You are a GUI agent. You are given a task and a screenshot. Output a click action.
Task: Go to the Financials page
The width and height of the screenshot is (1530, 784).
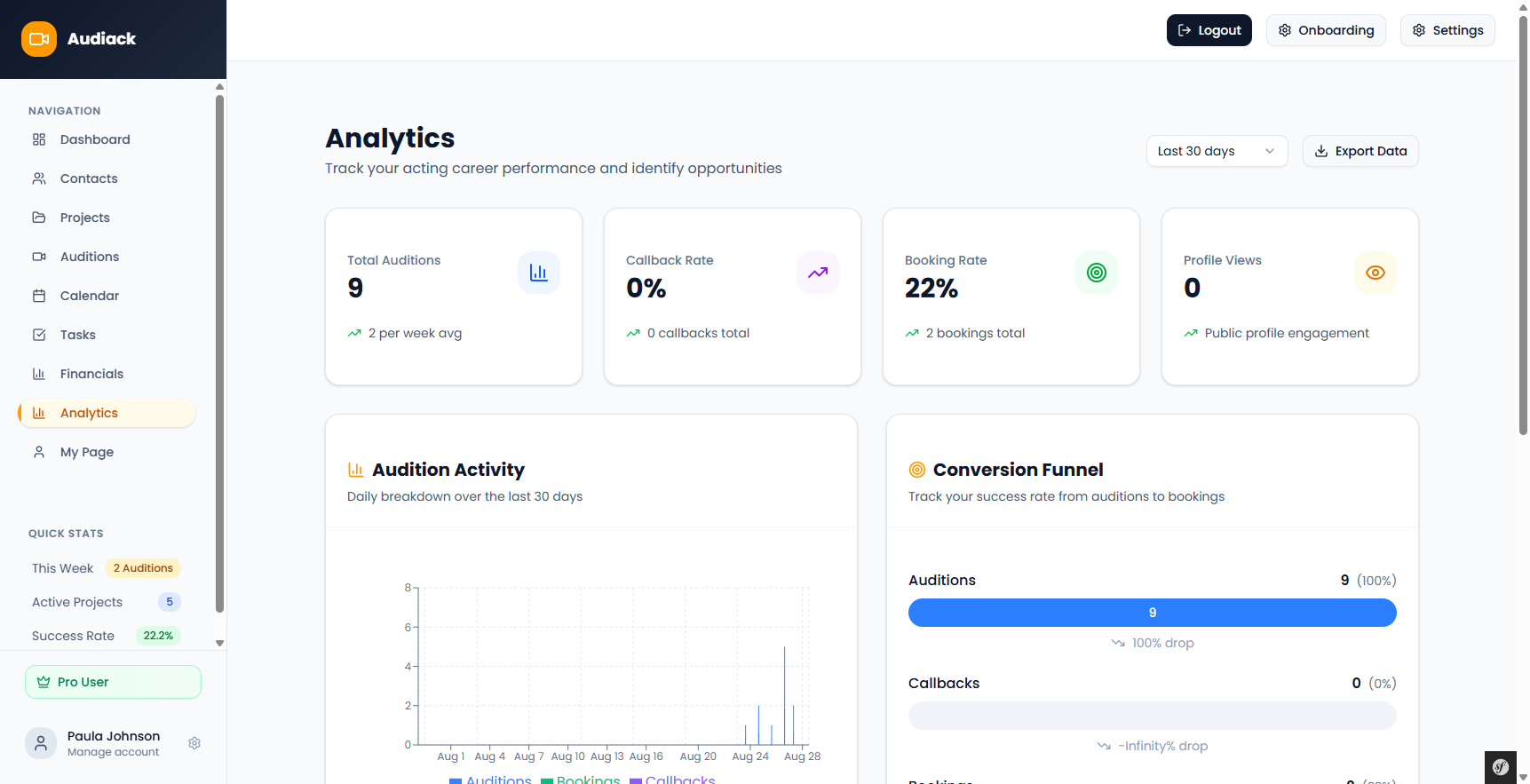(91, 374)
